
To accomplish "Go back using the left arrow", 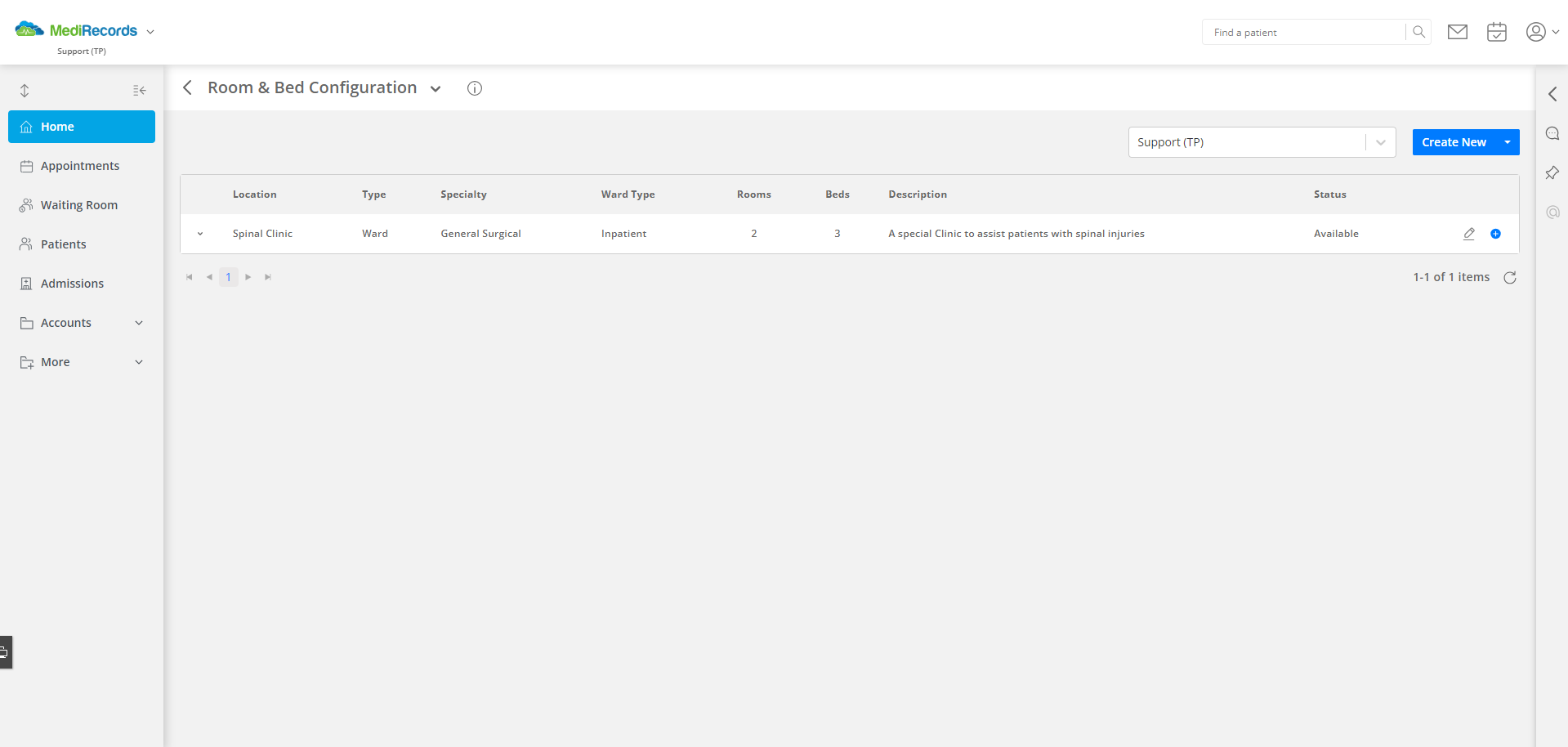I will pos(187,87).
